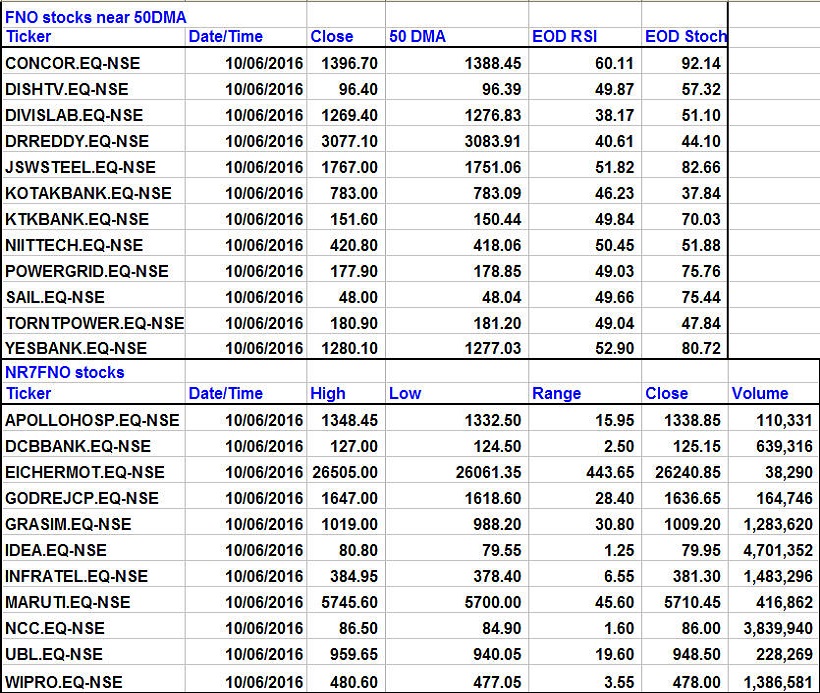Click the YESBANK.EQ-NSE ticker cell
820x693 pixels.
76,348
